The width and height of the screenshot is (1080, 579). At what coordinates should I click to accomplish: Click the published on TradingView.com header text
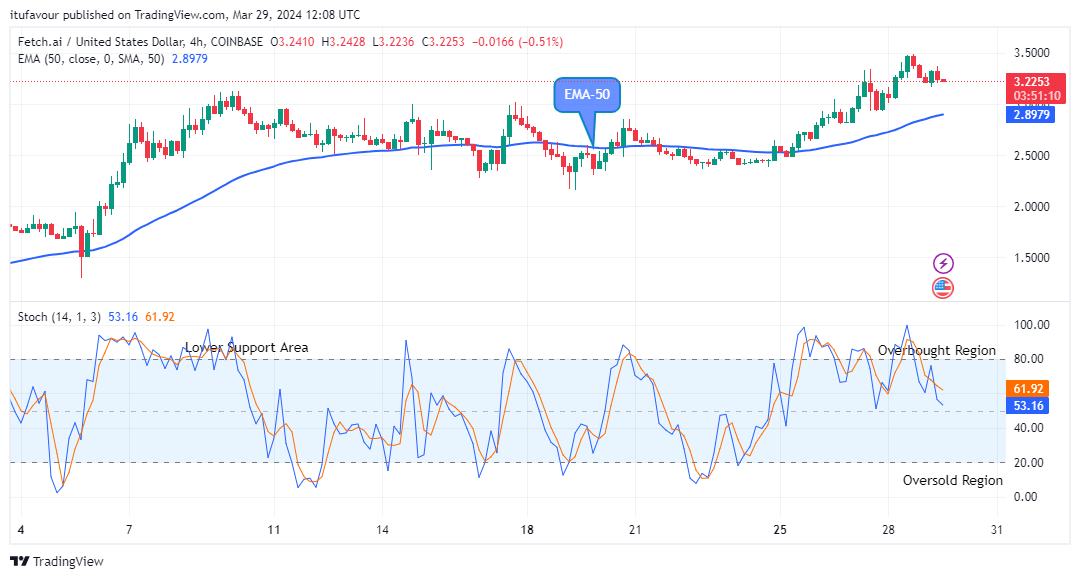[185, 14]
